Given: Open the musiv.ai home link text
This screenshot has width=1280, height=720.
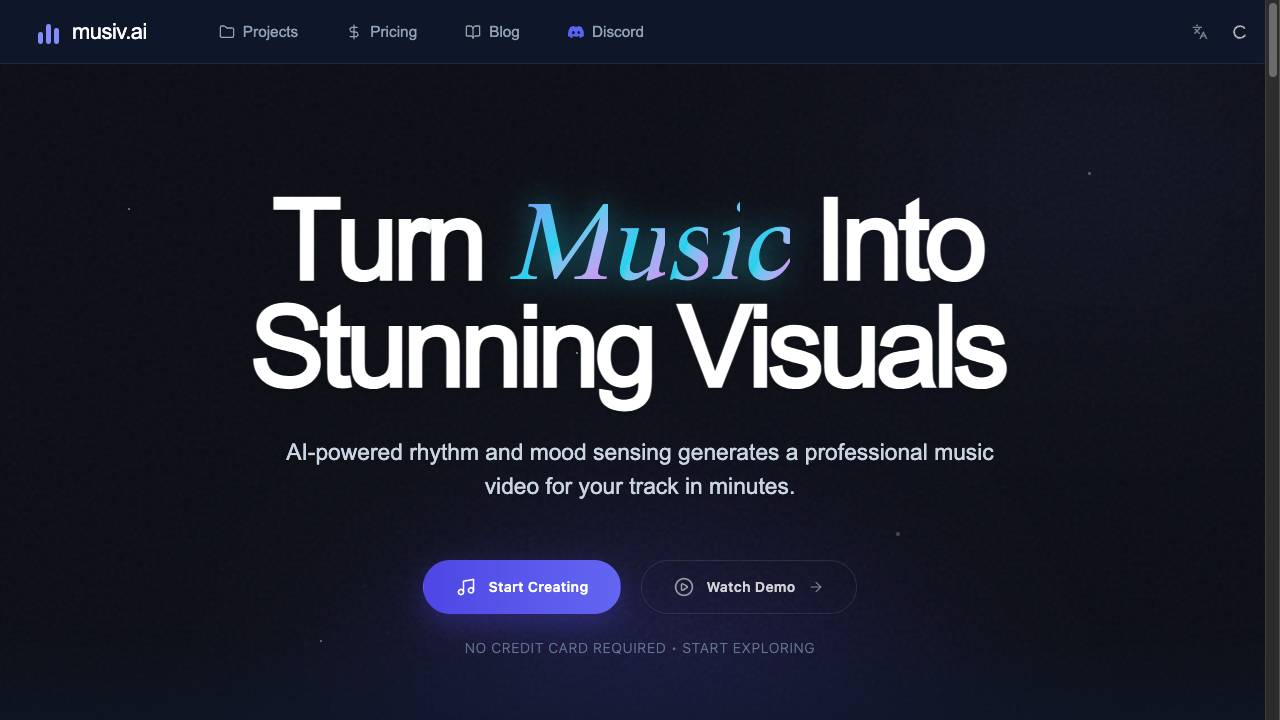Looking at the screenshot, I should (x=109, y=32).
